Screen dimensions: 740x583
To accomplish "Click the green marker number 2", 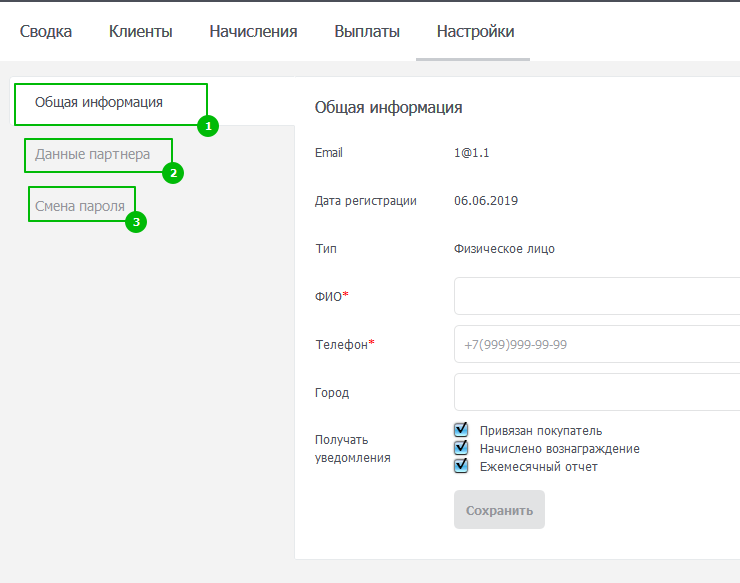I will (173, 173).
